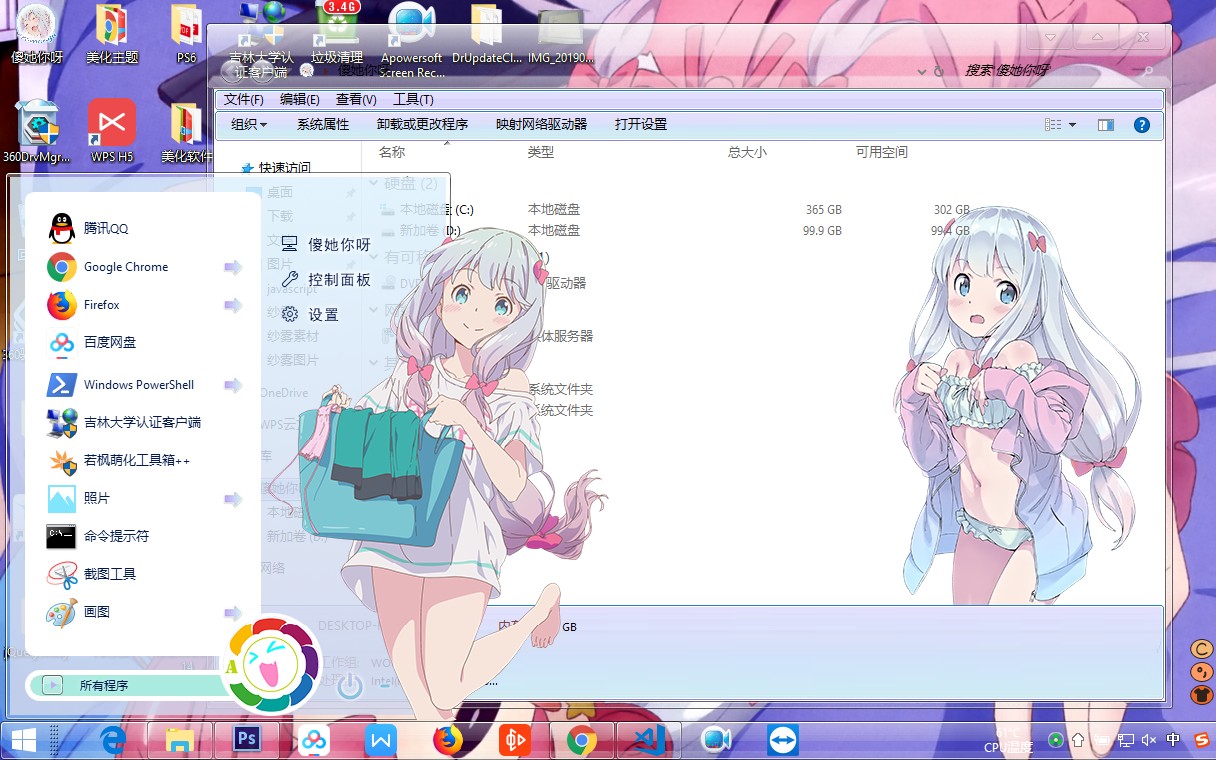1216x760 pixels.
Task: Open the 查看(V) menu
Action: pos(356,100)
